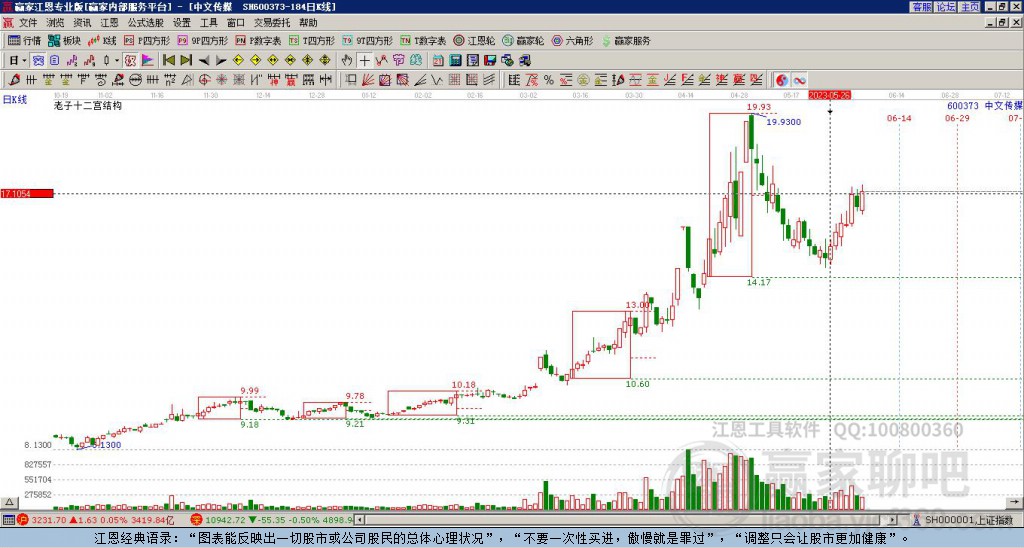
Task: Click the red-blue yin-yang icon
Action: coord(782,80)
